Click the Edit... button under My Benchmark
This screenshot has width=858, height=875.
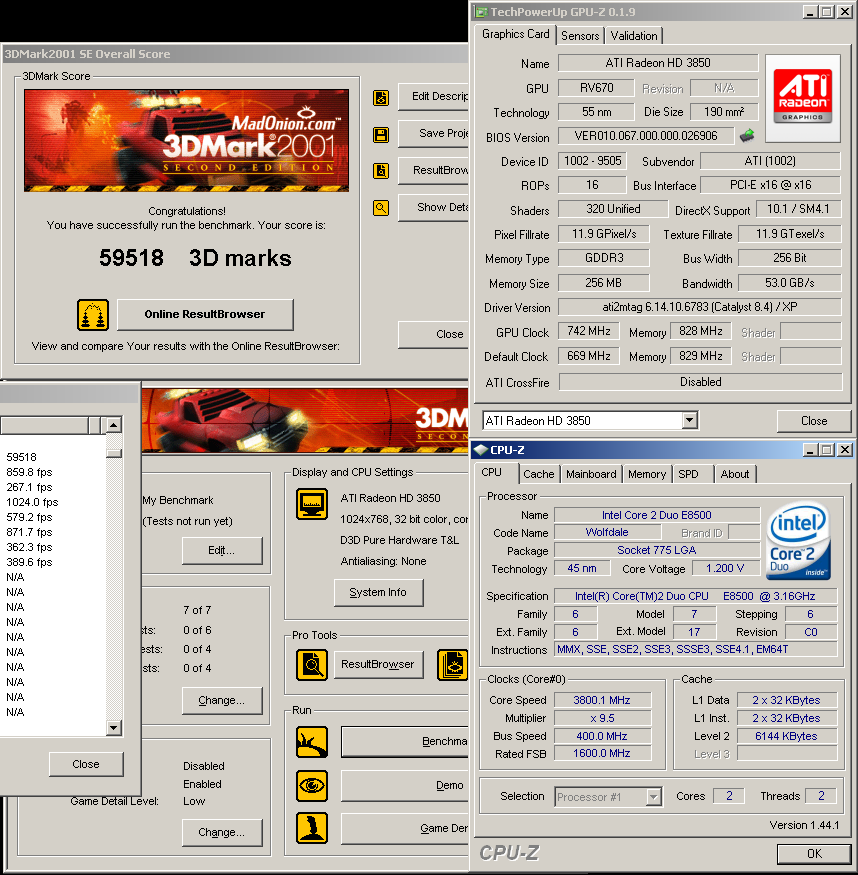point(221,550)
